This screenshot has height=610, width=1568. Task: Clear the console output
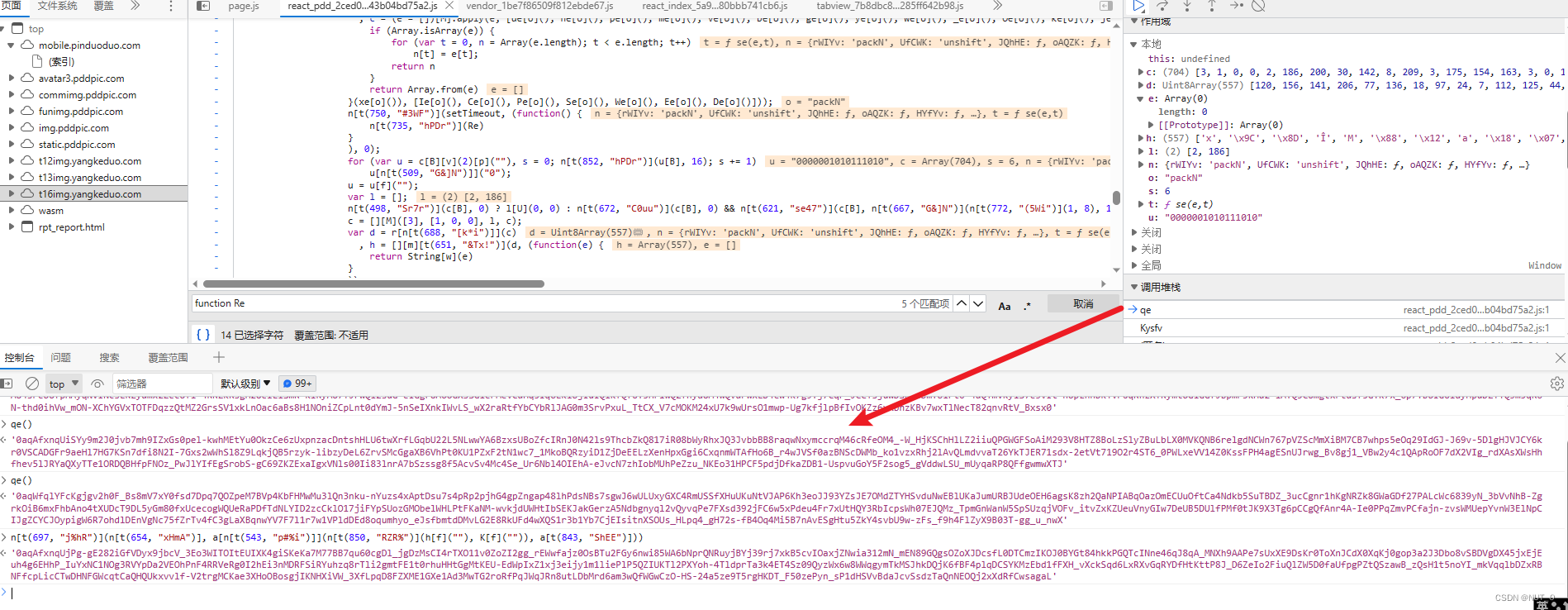pos(32,384)
